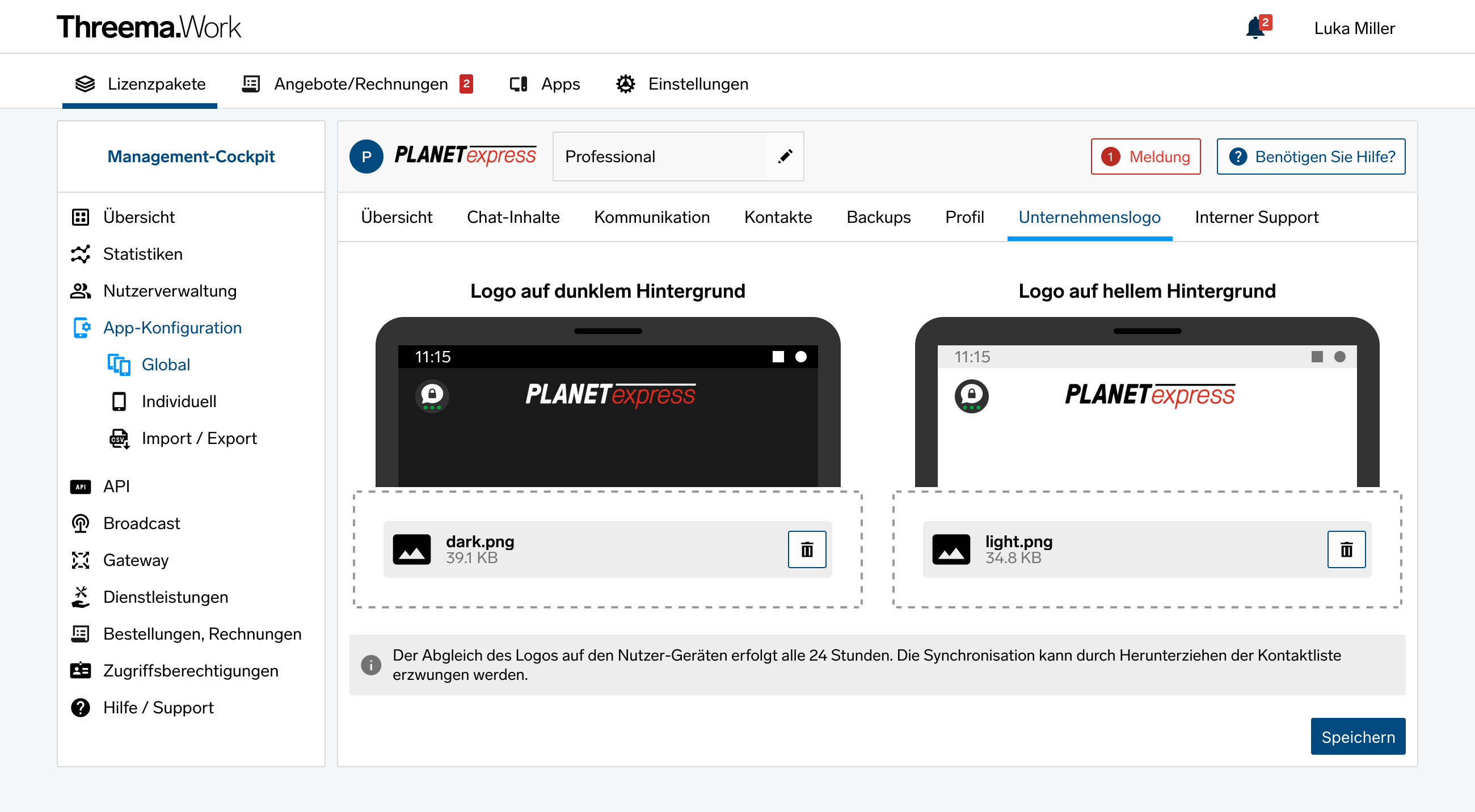Viewport: 1475px width, 812px height.
Task: Click the Individuell phone icon
Action: (x=119, y=401)
